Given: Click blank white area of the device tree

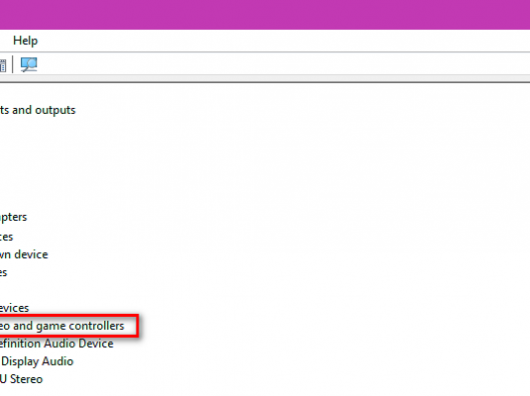Looking at the screenshot, I should coord(304,220).
